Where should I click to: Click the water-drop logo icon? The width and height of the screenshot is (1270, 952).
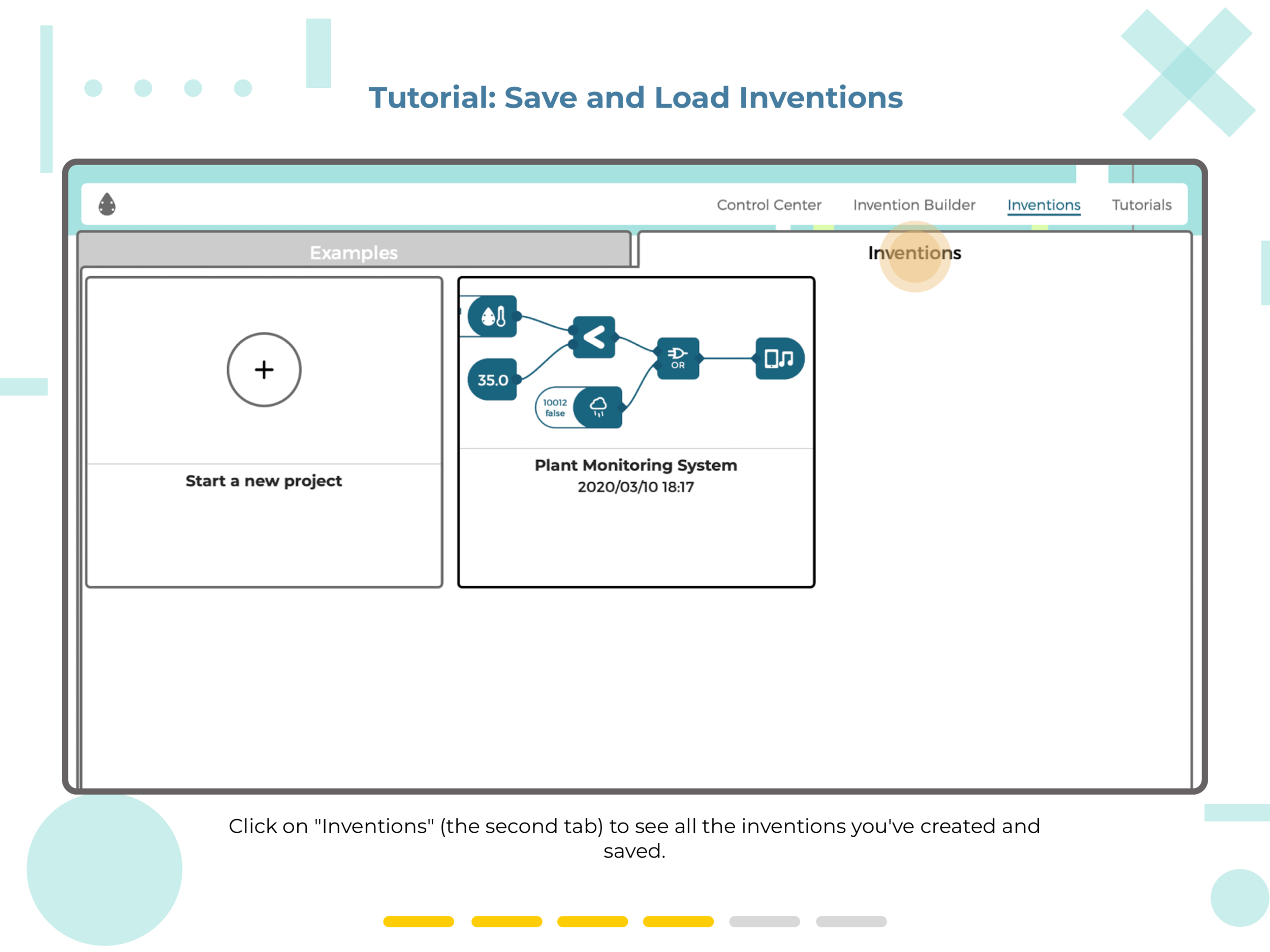click(107, 204)
